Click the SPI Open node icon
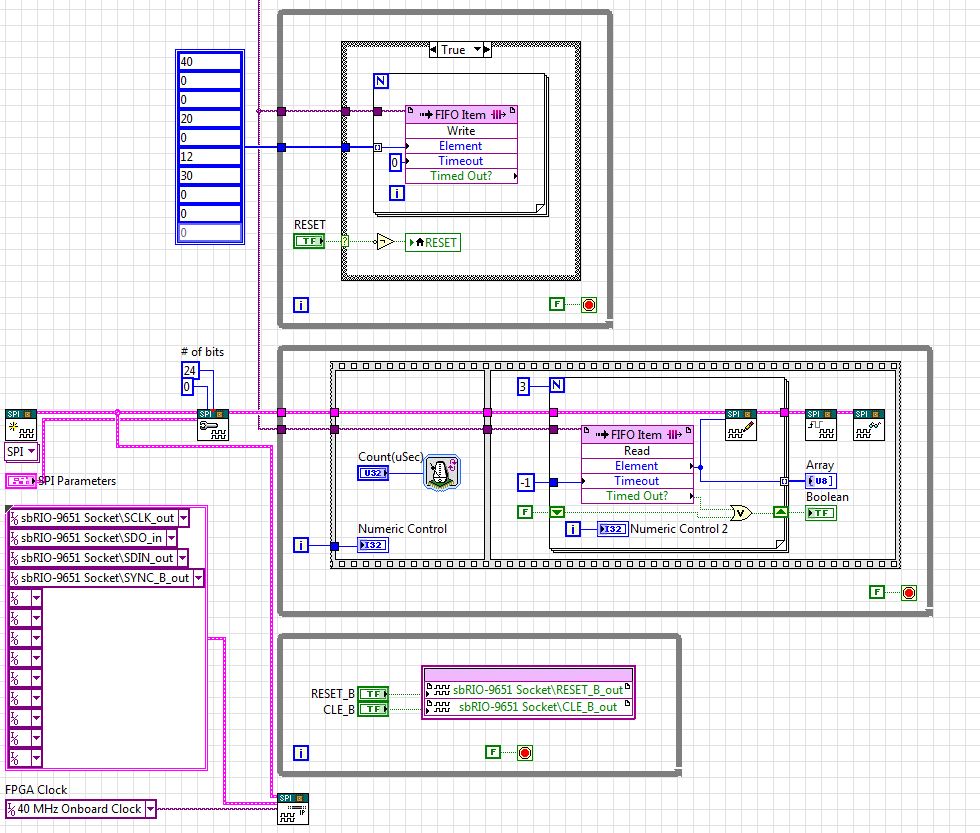 tap(20, 425)
